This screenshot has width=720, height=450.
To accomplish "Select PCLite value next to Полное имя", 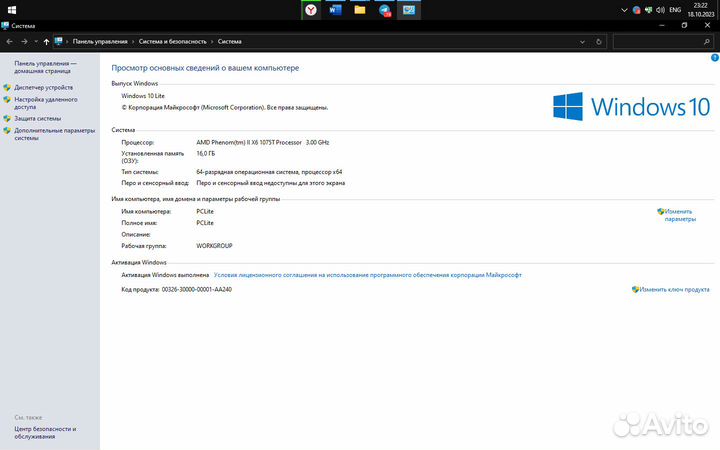I will coord(205,223).
